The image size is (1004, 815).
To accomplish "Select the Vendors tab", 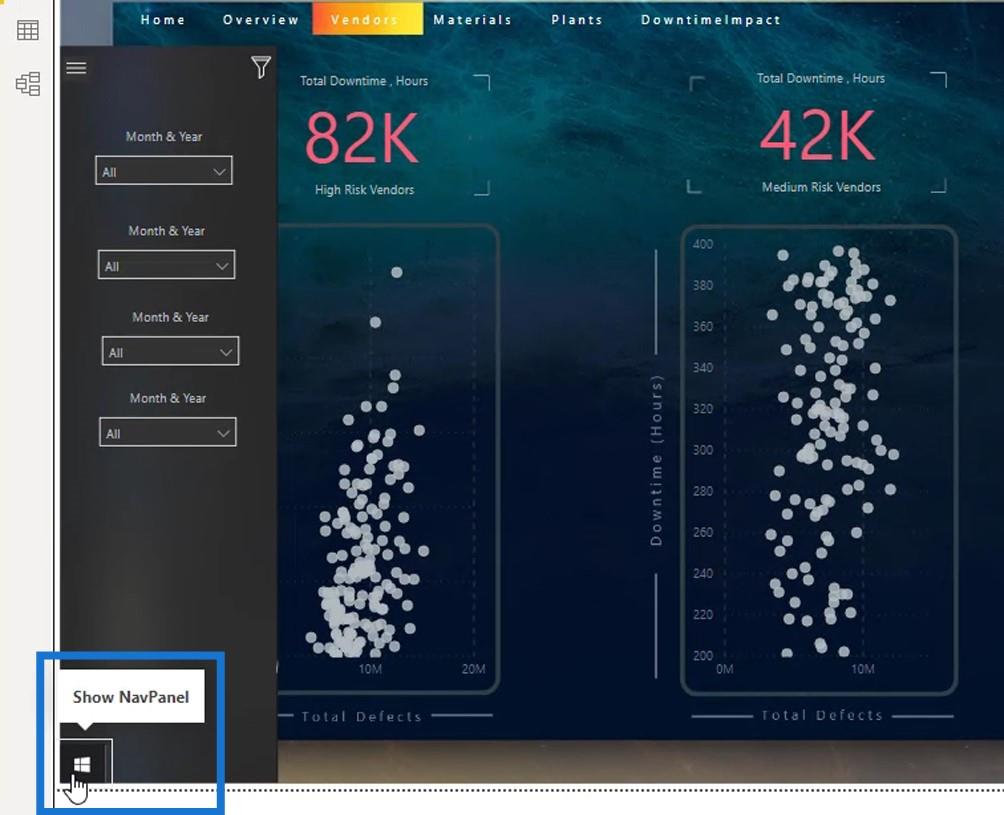I will coord(367,19).
